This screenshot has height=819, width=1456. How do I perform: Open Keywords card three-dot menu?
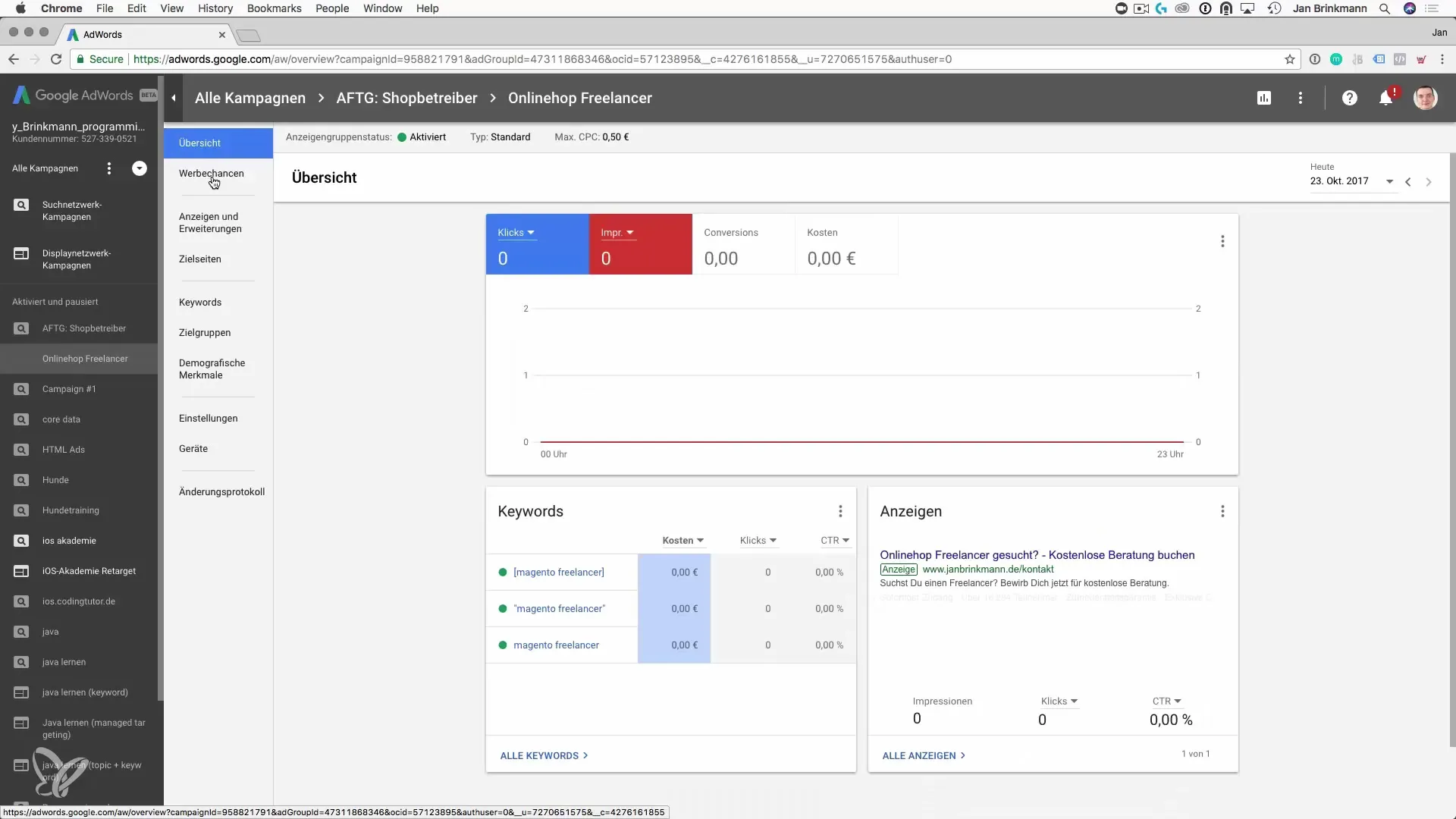[840, 511]
